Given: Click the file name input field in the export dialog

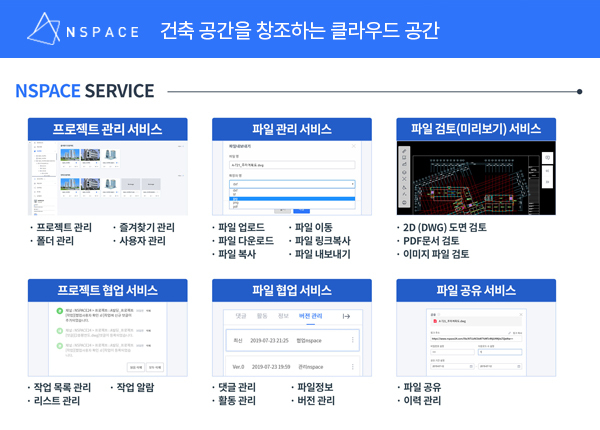Looking at the screenshot, I should tap(292, 165).
